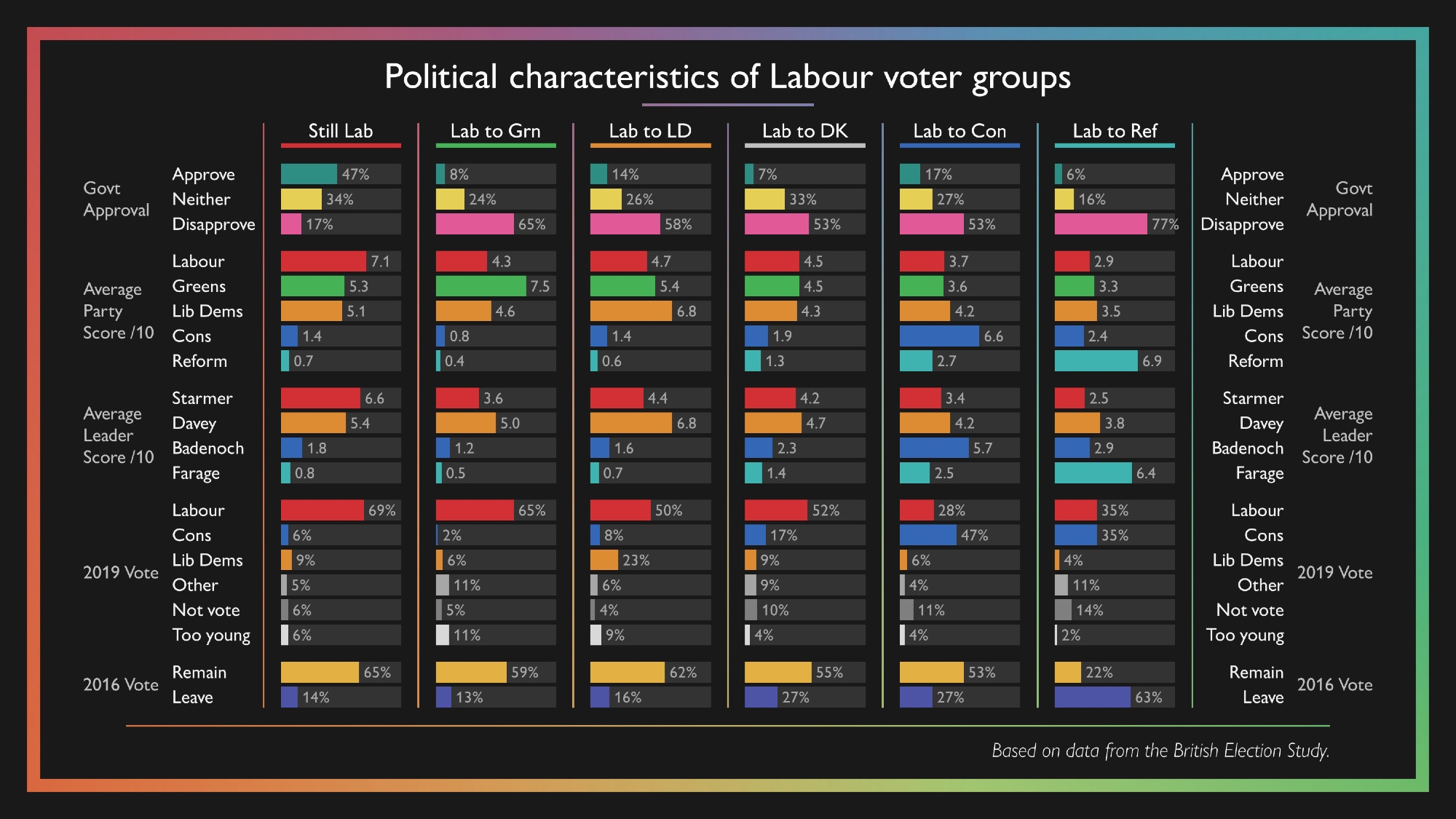The height and width of the screenshot is (819, 1456).
Task: Click the chart title text
Action: 727,77
